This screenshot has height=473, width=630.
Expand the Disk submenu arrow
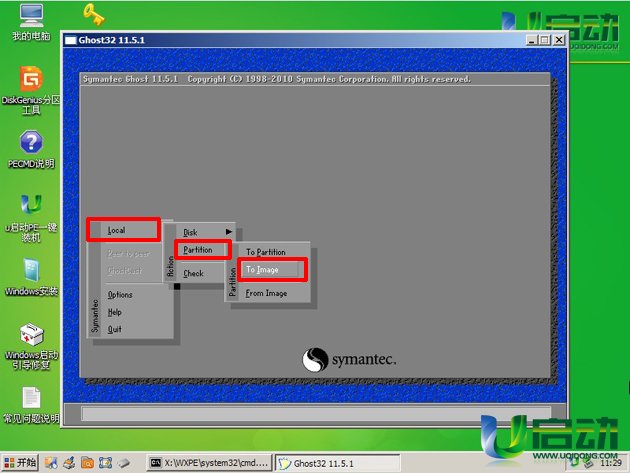coord(229,232)
